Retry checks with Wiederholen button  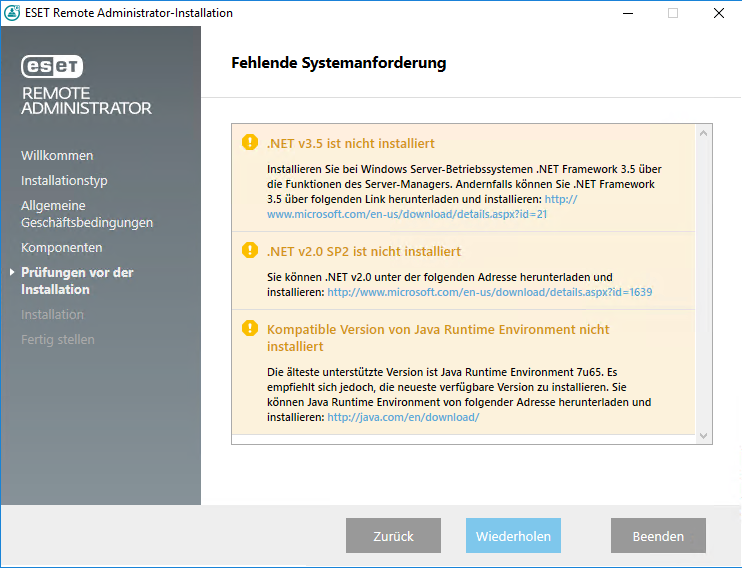point(513,536)
